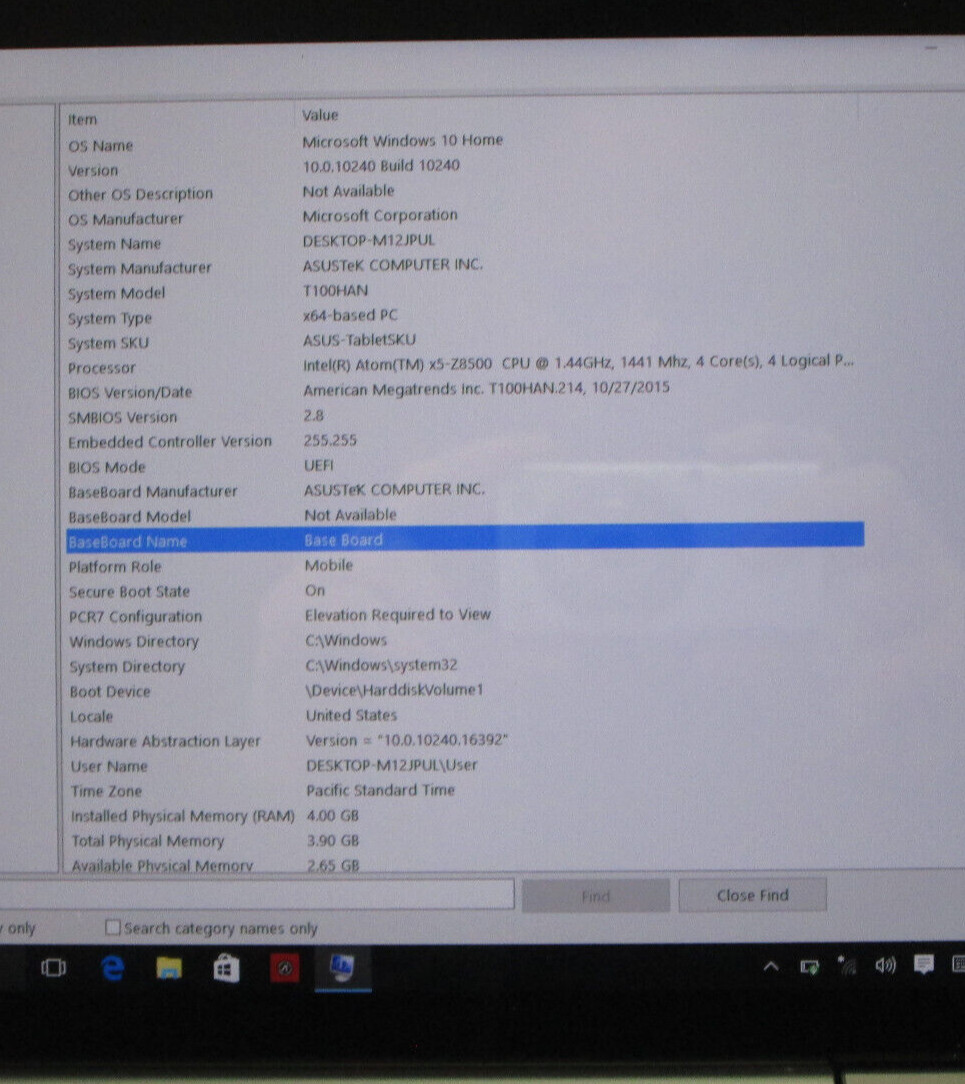Launch Microsoft Edge from the taskbar
965x1084 pixels.
tap(112, 967)
